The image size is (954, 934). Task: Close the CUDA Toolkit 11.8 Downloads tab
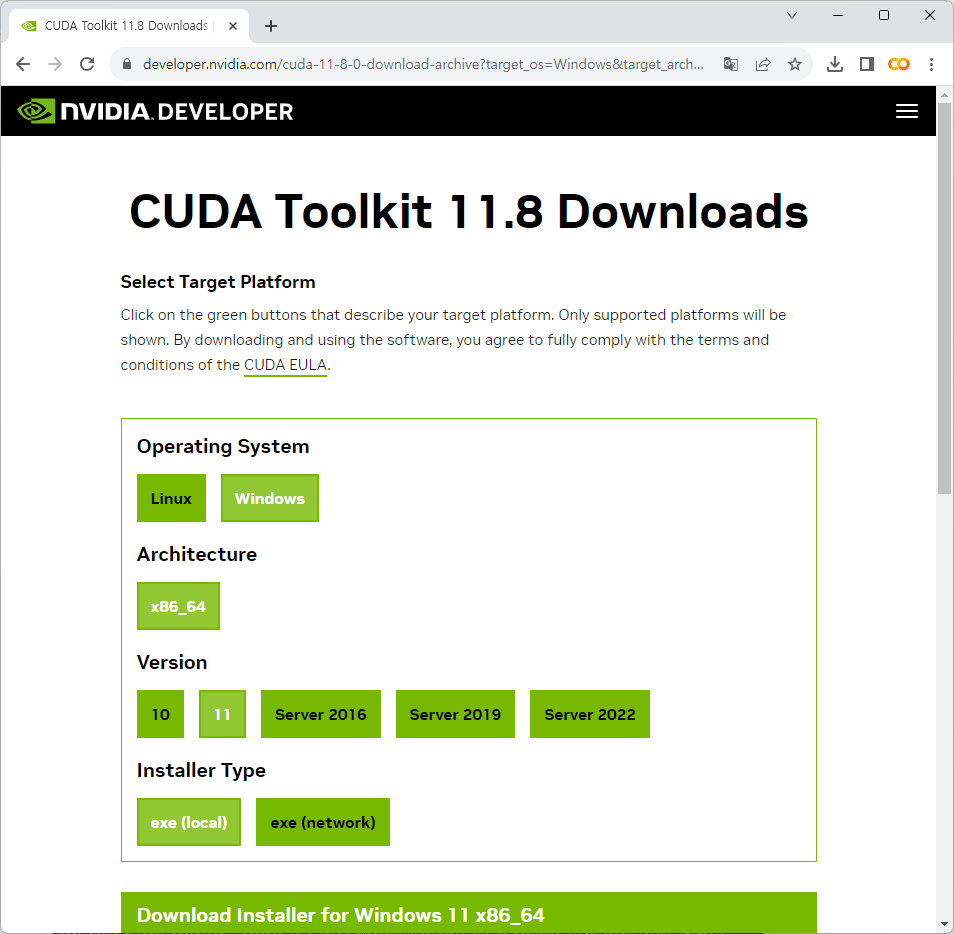point(232,26)
